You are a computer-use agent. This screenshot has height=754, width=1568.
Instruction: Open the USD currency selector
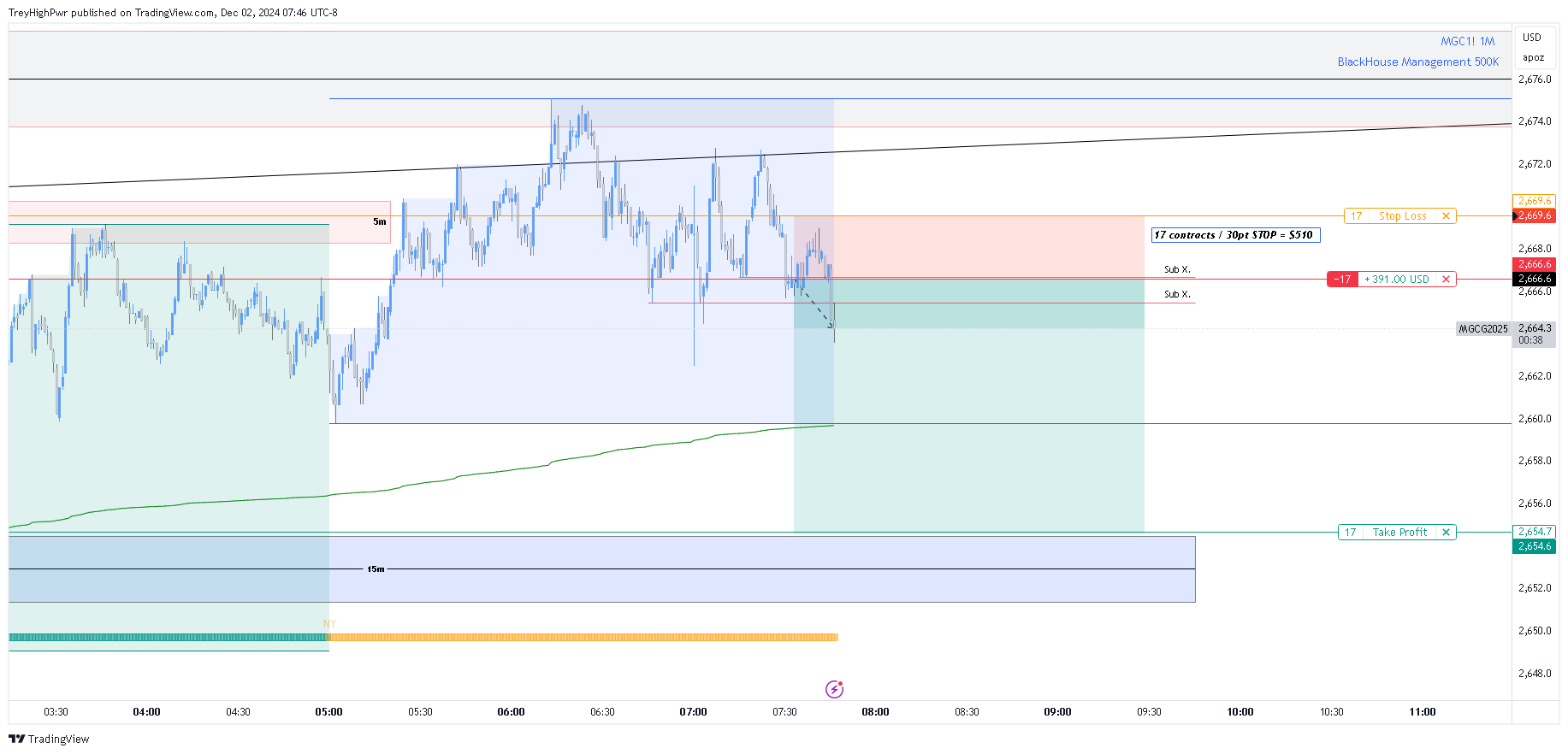1532,38
